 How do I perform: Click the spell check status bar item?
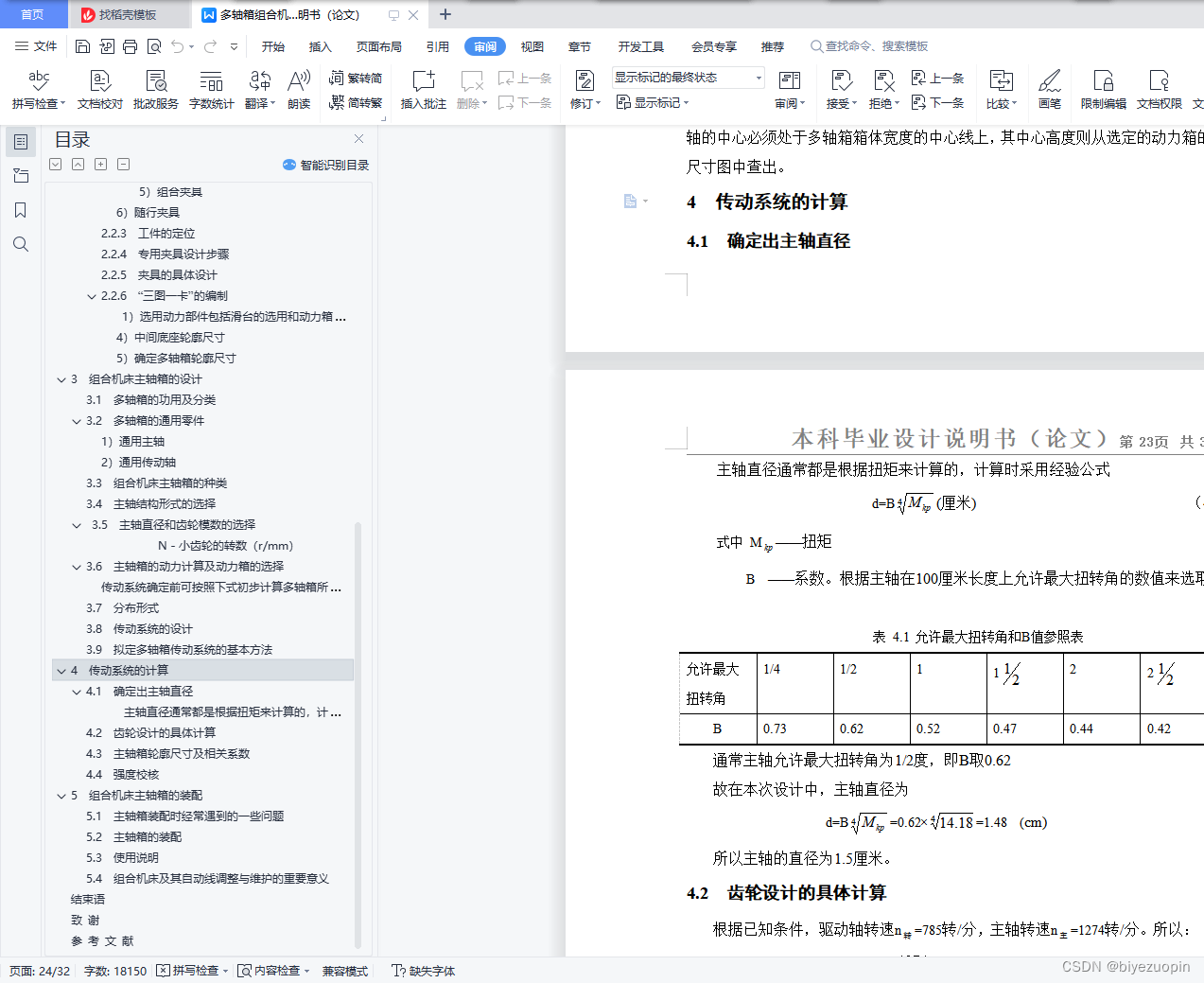193,971
